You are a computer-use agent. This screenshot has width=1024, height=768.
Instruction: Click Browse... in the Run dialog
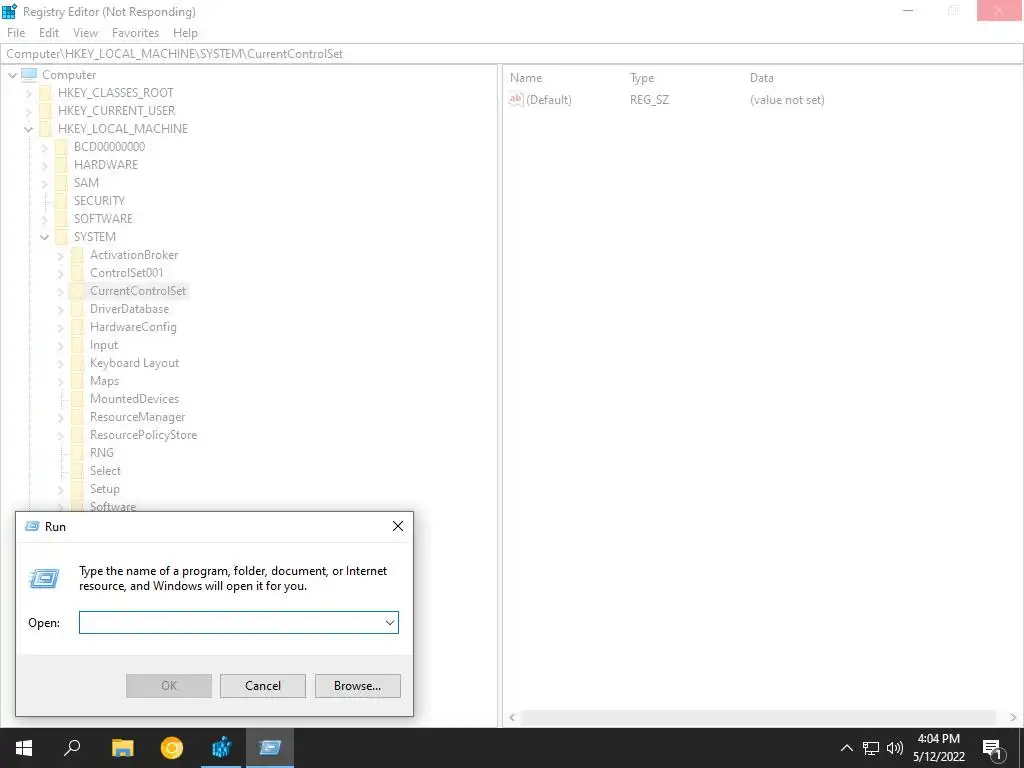[x=357, y=686]
